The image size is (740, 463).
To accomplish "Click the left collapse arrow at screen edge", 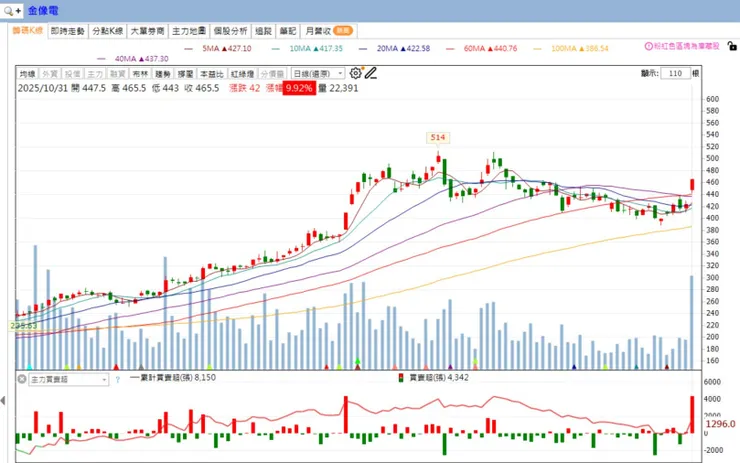I will 3,401.
